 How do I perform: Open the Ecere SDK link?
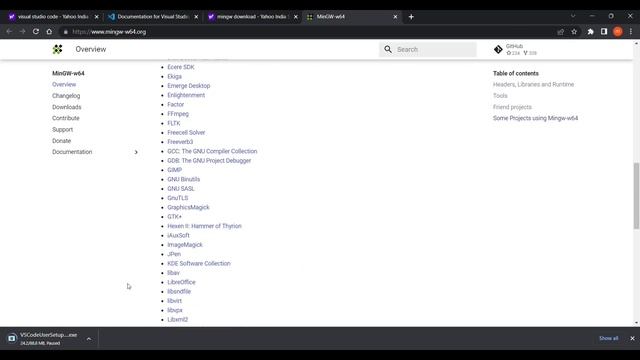[181, 67]
